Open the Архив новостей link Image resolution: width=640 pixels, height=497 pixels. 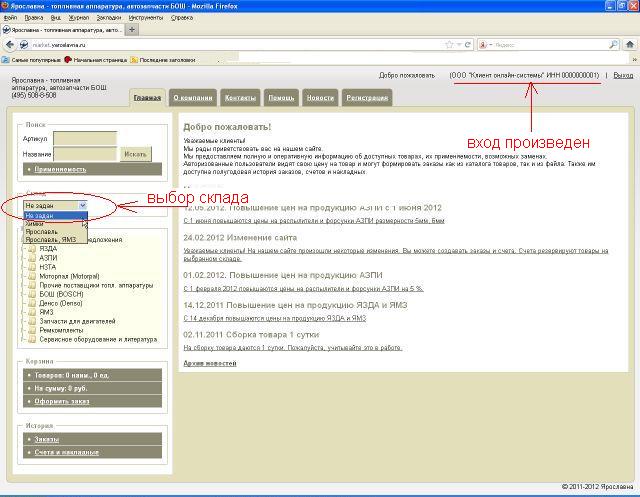pyautogui.click(x=208, y=363)
